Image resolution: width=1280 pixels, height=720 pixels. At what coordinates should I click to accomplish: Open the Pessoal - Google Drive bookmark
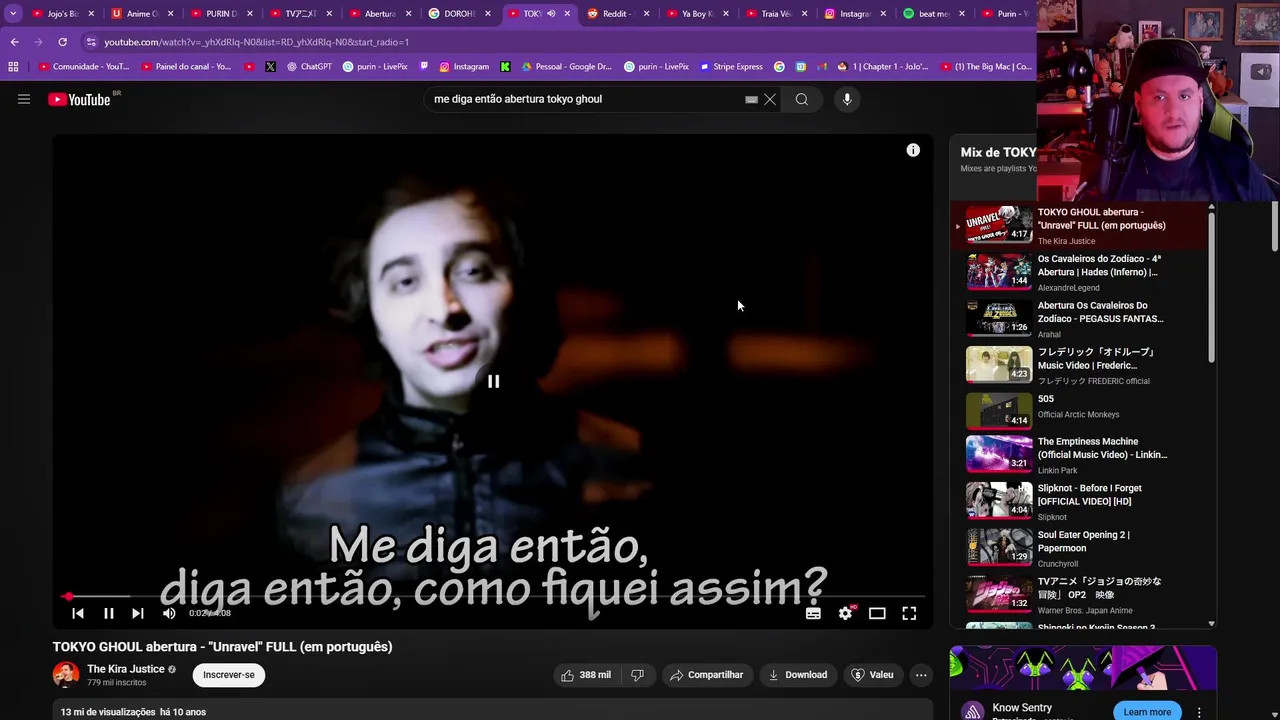pyautogui.click(x=566, y=67)
